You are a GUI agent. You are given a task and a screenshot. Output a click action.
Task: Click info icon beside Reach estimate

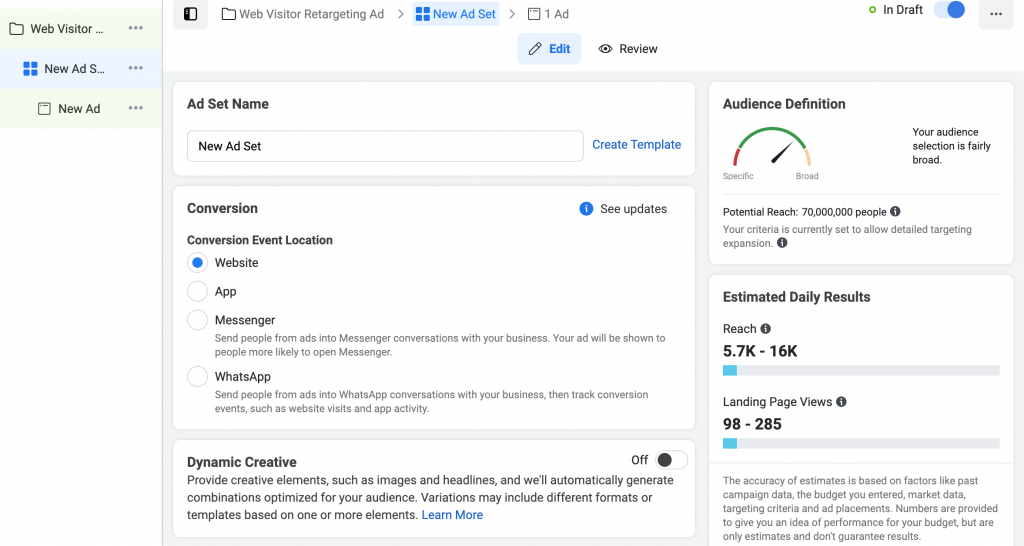tap(766, 329)
